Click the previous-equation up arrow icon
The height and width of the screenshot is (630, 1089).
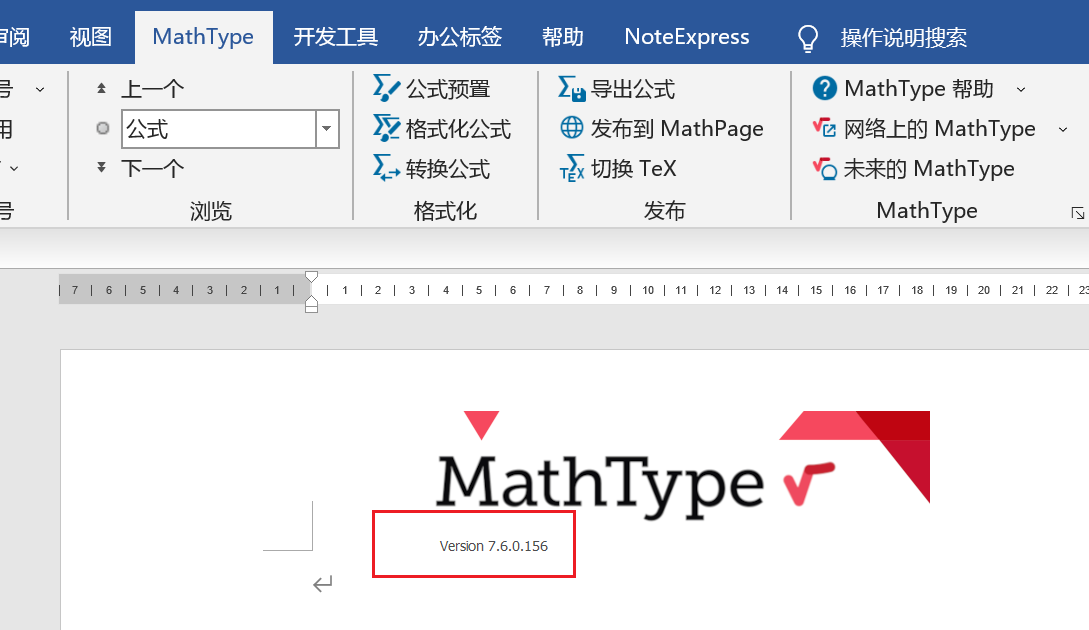(x=101, y=88)
